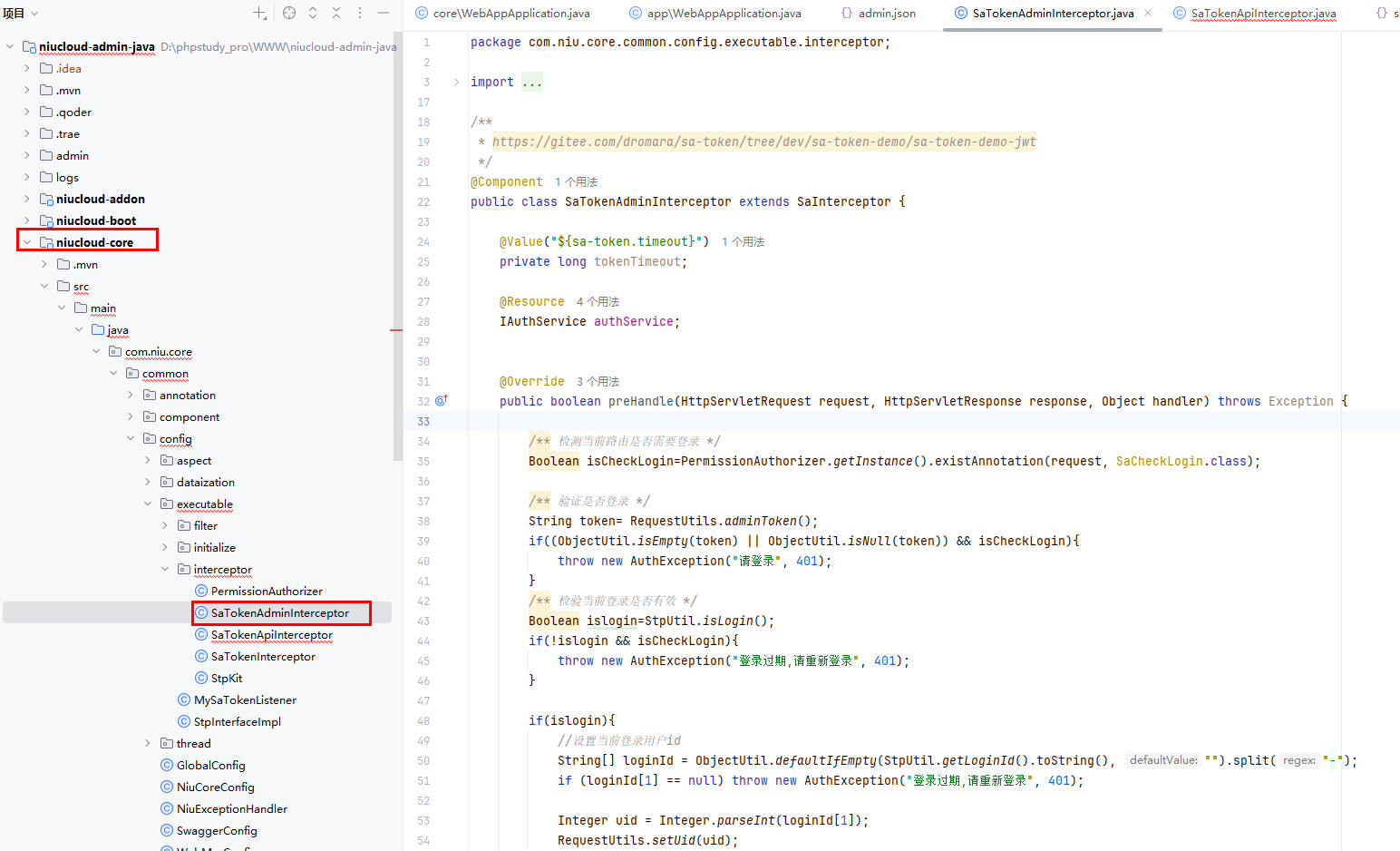This screenshot has width=1400, height=851.
Task: Expand the thread package folder
Action: click(148, 743)
